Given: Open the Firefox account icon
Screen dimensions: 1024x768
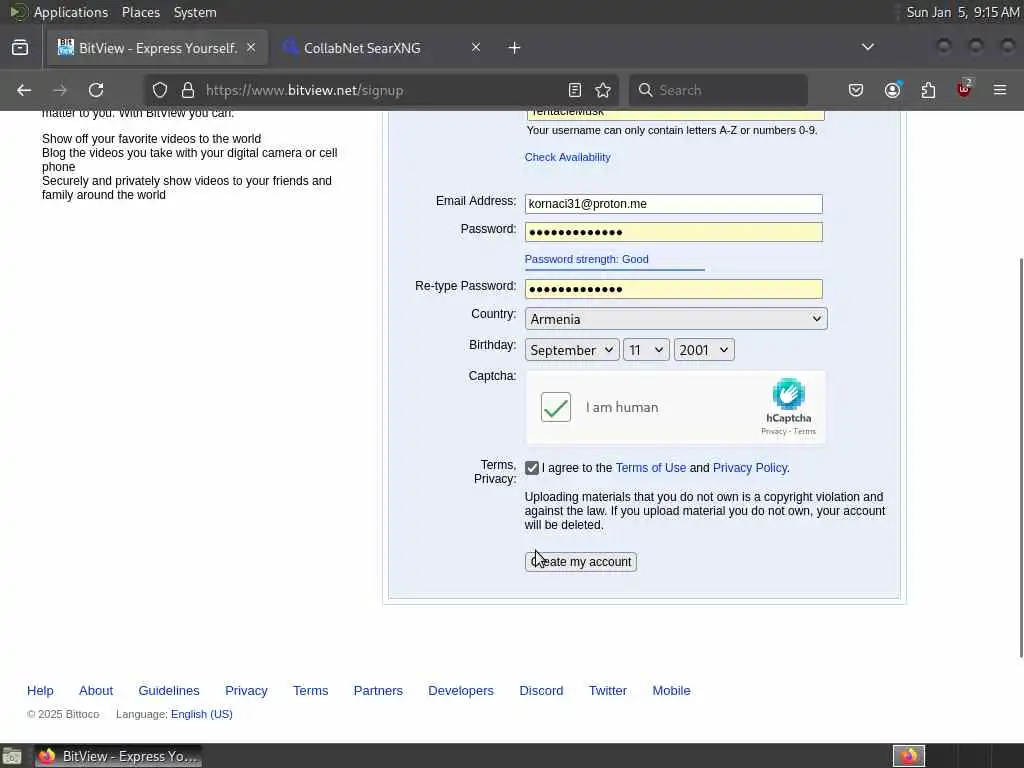Looking at the screenshot, I should (x=893, y=90).
